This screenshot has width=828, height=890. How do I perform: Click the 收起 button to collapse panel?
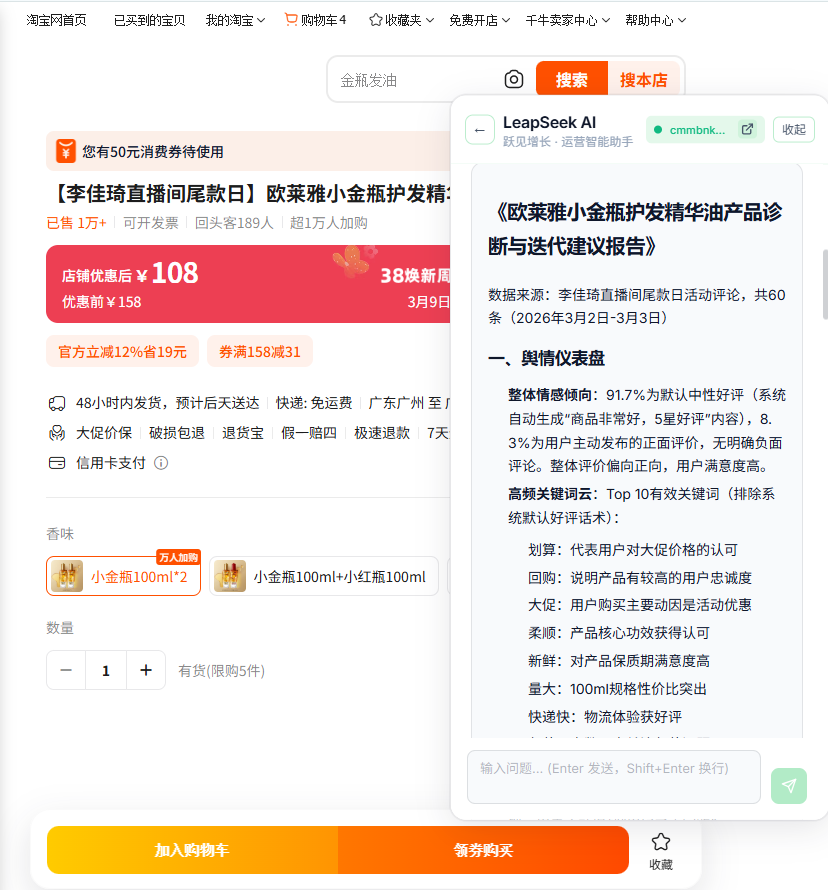coord(793,130)
